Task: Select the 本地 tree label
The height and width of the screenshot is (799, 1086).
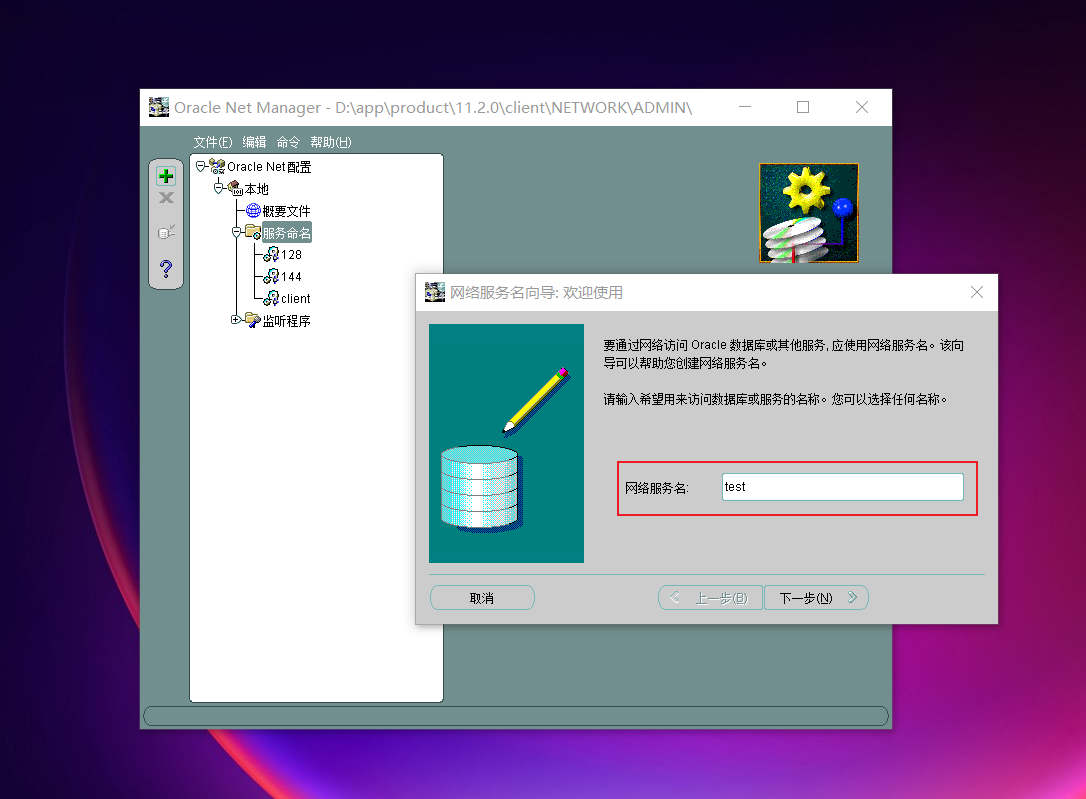Action: point(256,189)
